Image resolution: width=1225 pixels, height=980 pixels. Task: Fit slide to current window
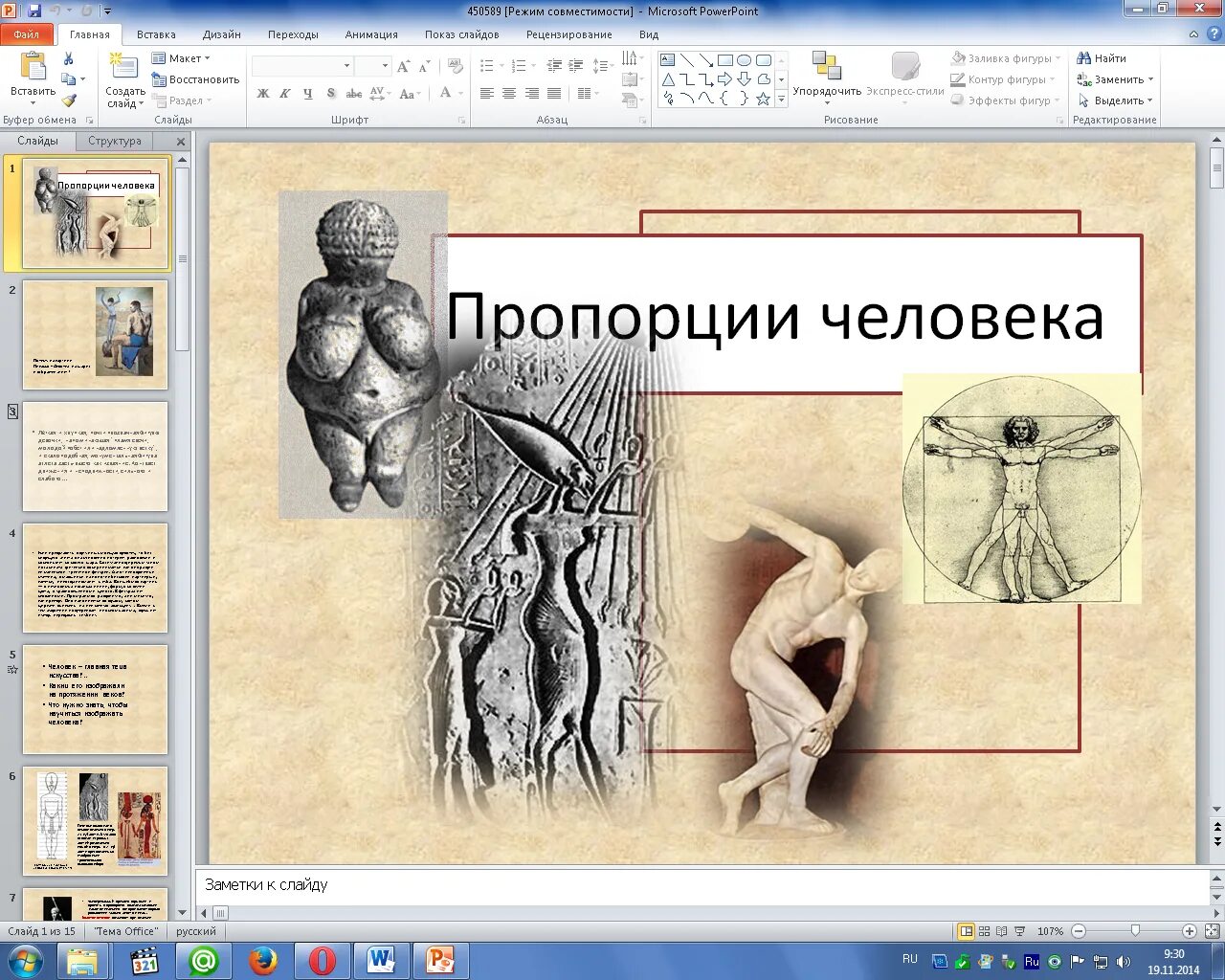[x=1213, y=931]
